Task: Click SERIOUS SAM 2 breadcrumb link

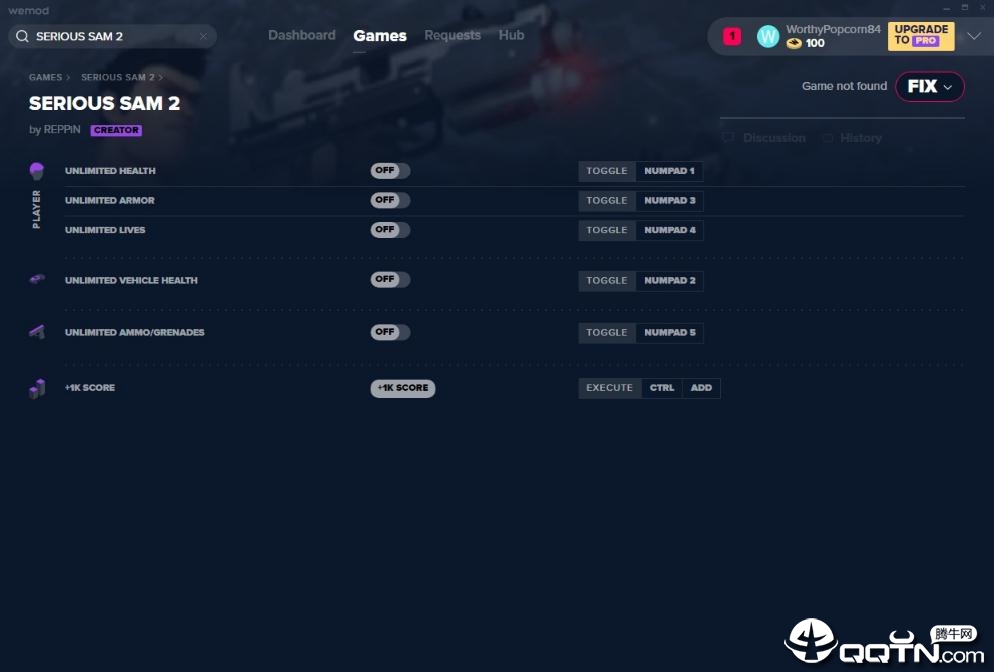Action: pos(118,77)
